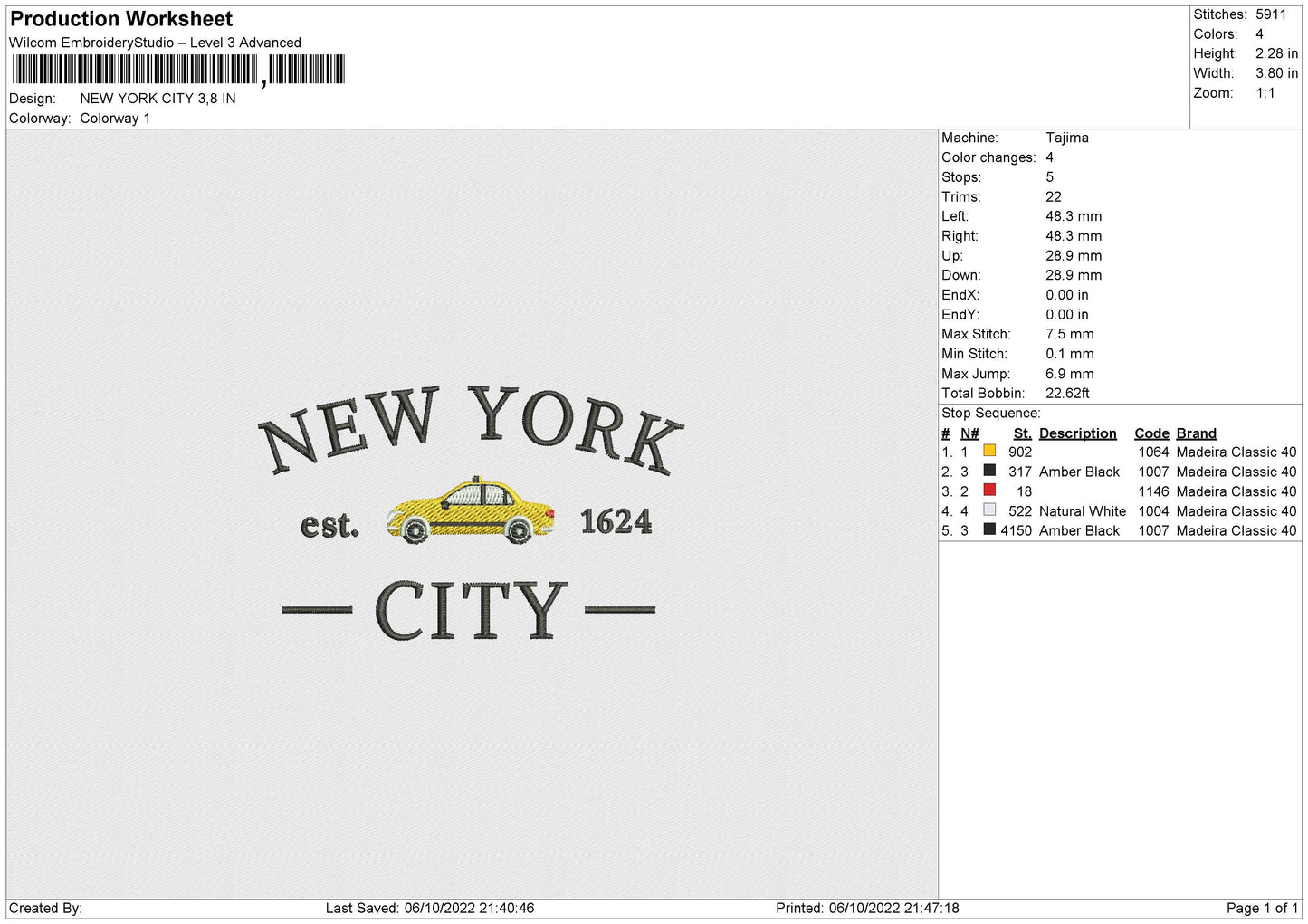
Task: Click the 'N#' column header
Action: 969,433
